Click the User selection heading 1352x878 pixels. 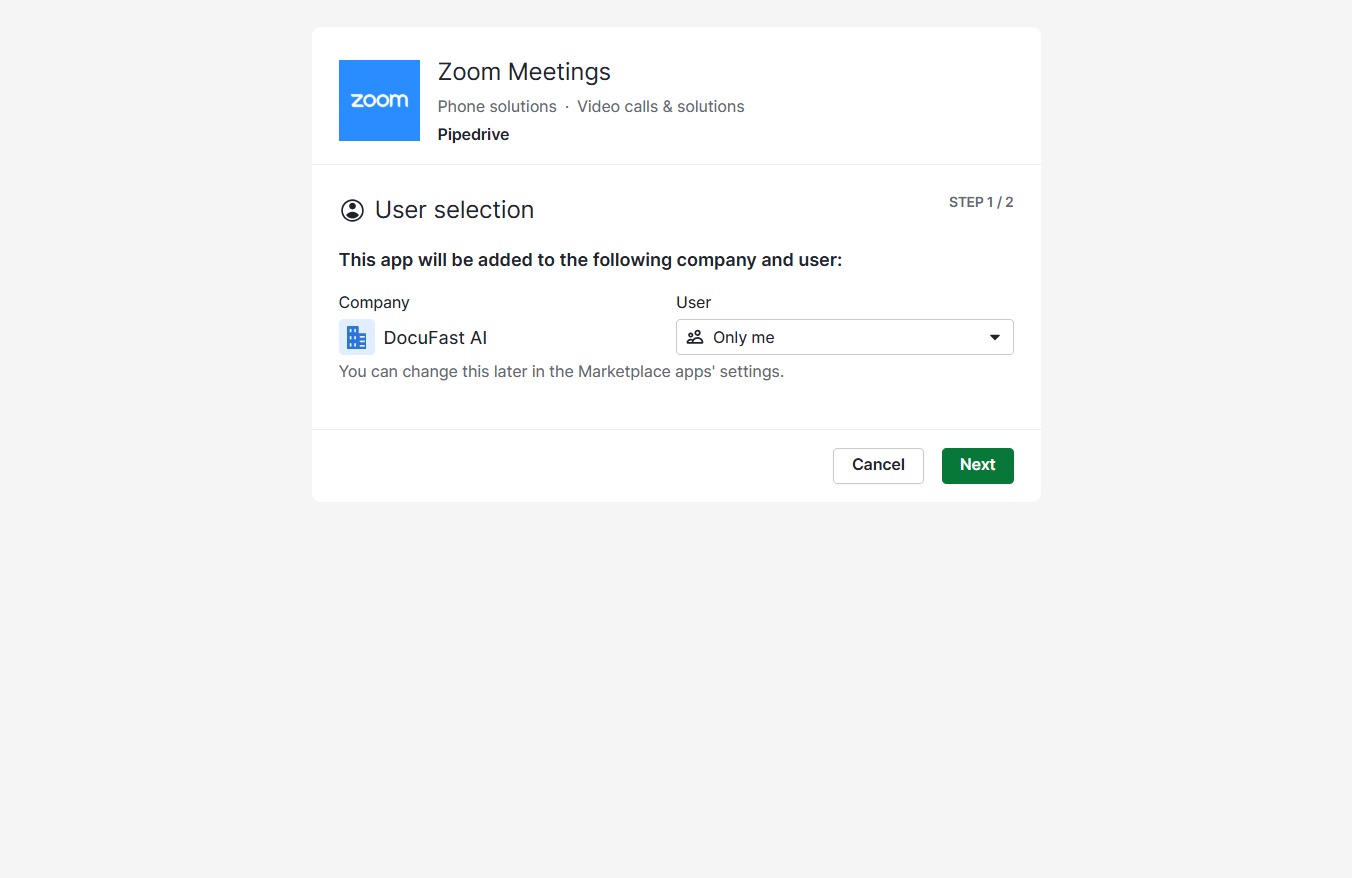coord(454,210)
